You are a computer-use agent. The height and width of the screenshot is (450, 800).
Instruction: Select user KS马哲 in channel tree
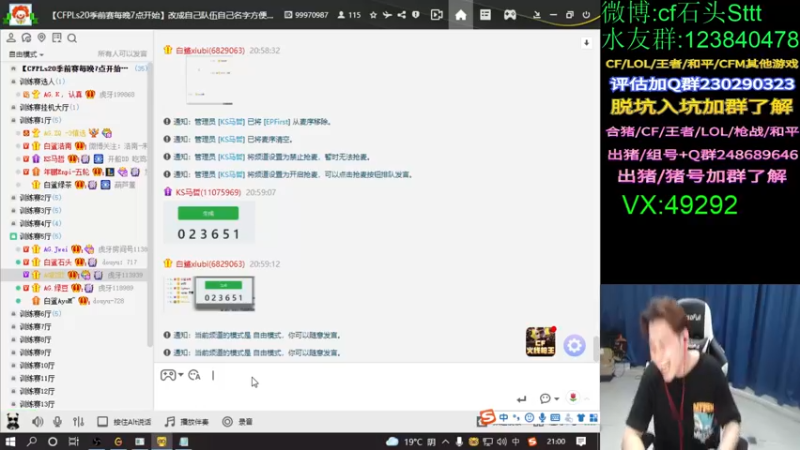tap(54, 159)
